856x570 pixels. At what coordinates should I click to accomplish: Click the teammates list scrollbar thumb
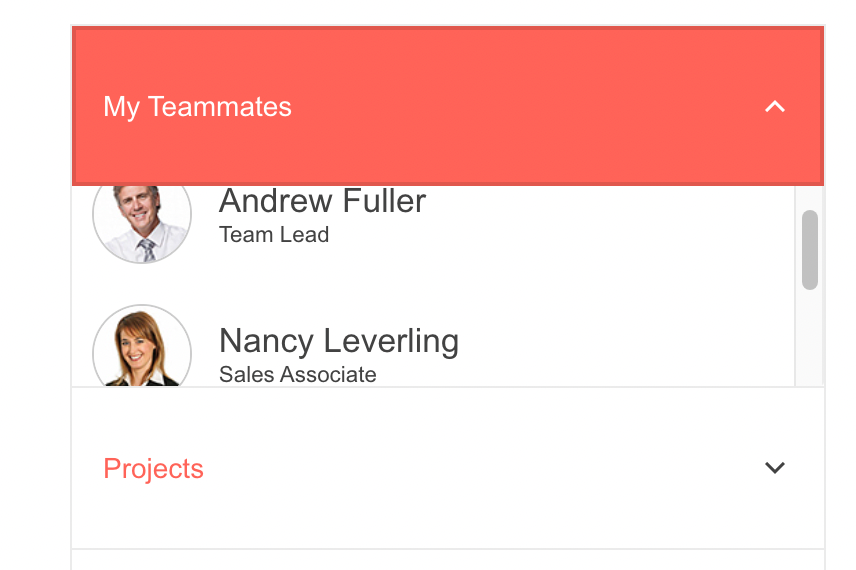click(x=810, y=249)
